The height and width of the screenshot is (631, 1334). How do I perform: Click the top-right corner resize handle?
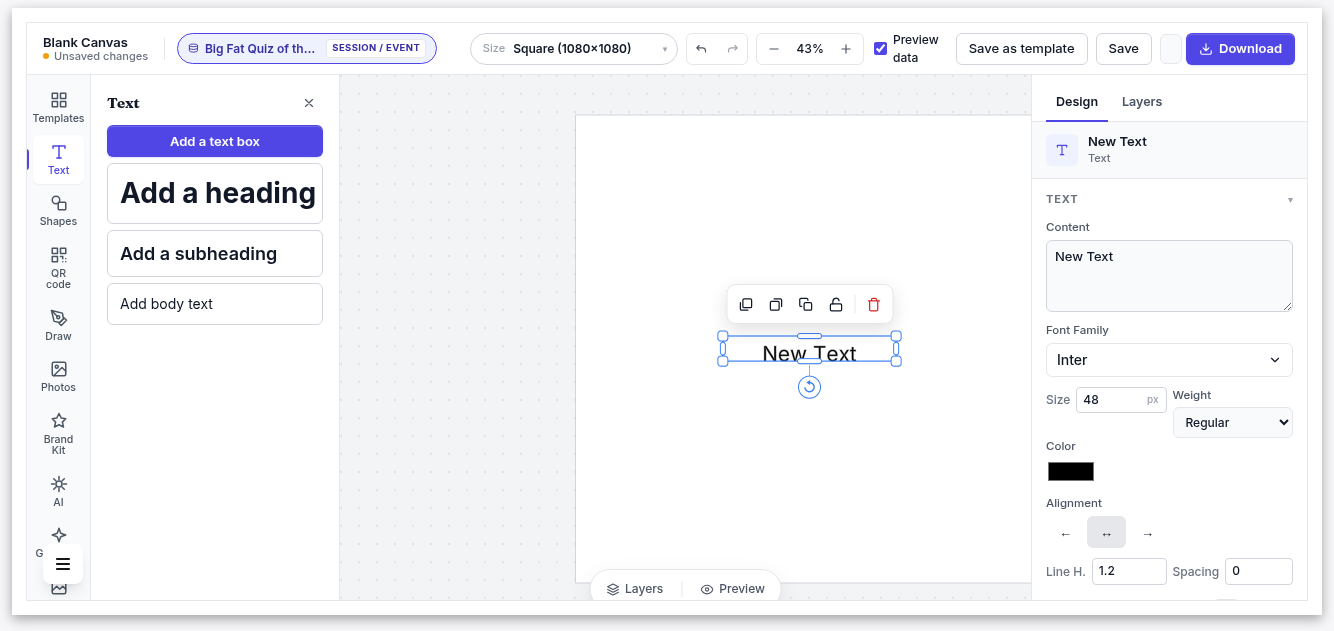point(896,336)
